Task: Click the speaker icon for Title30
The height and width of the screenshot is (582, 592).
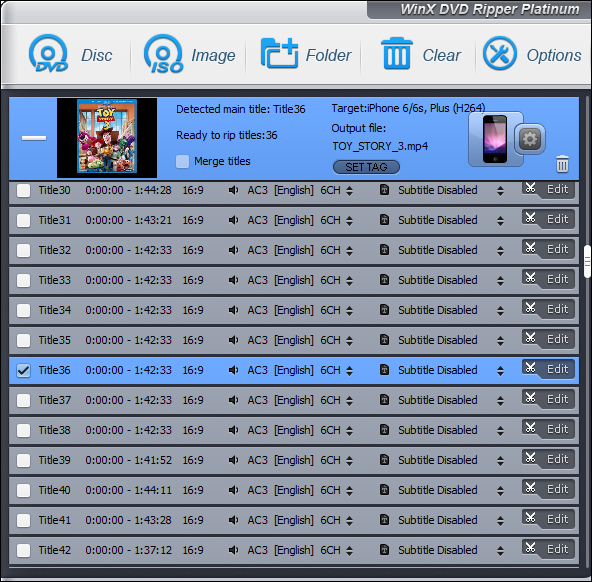Action: coord(233,190)
